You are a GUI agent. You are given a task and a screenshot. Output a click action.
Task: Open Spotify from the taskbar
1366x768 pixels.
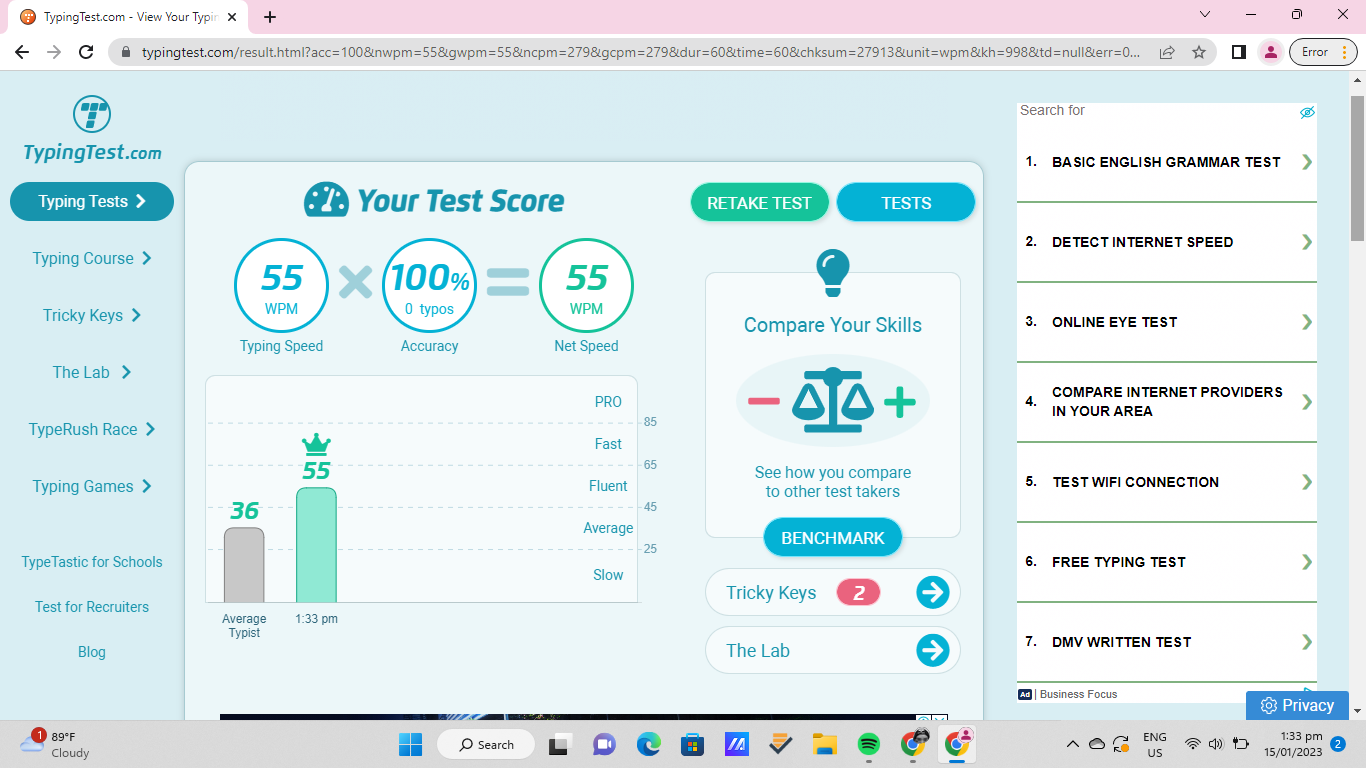(868, 744)
